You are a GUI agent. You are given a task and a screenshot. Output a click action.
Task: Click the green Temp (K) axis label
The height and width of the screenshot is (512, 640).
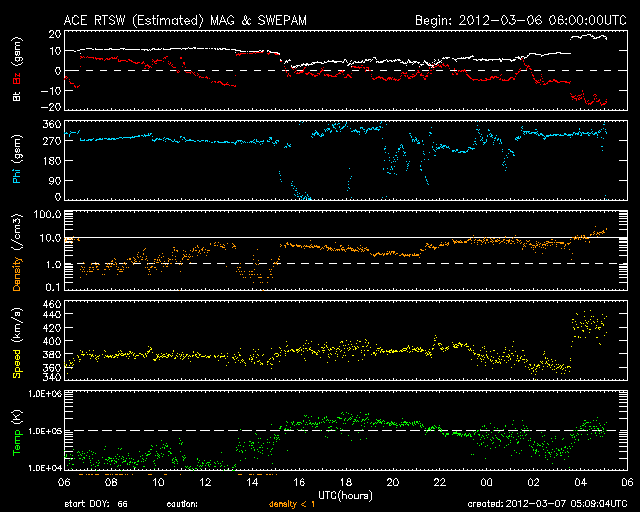[17, 433]
